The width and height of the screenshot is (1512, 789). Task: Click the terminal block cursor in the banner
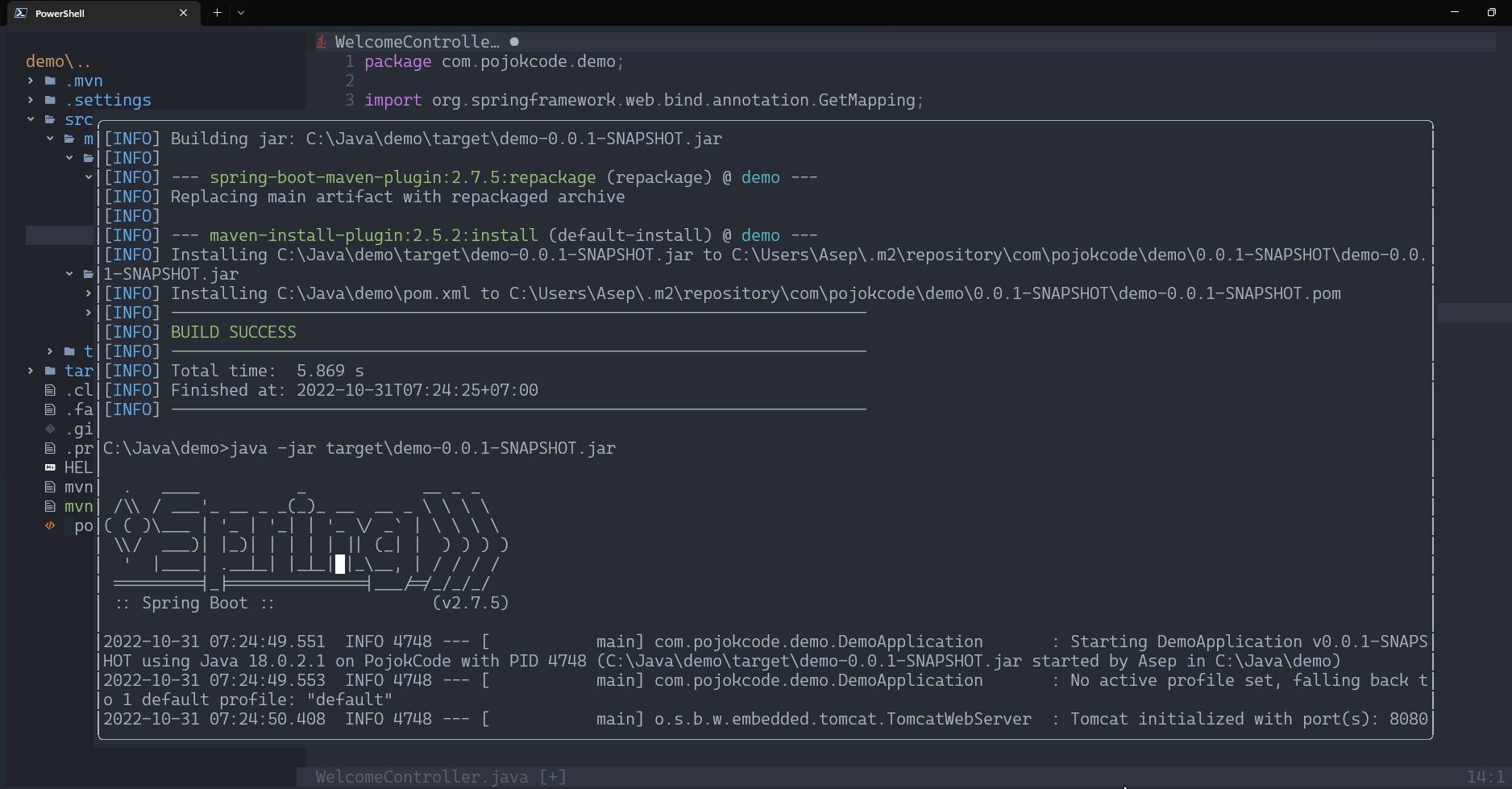coord(340,564)
